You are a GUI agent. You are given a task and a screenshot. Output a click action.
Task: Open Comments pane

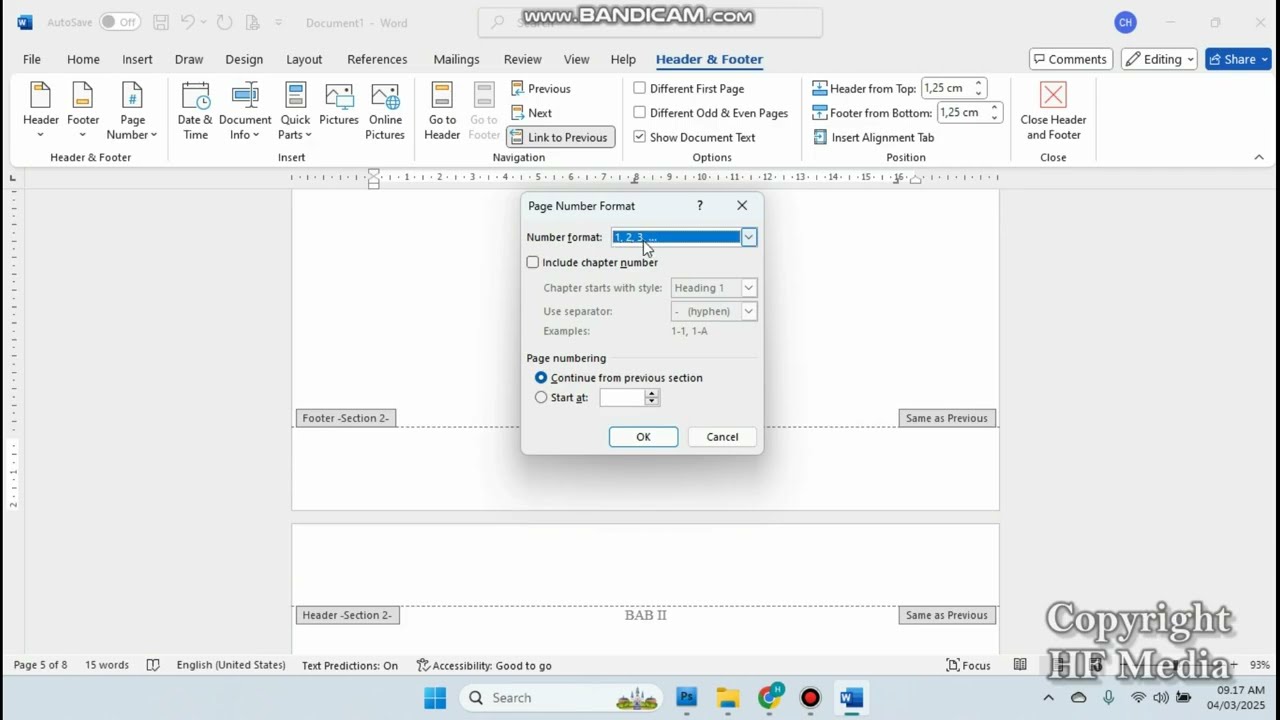coord(1070,59)
